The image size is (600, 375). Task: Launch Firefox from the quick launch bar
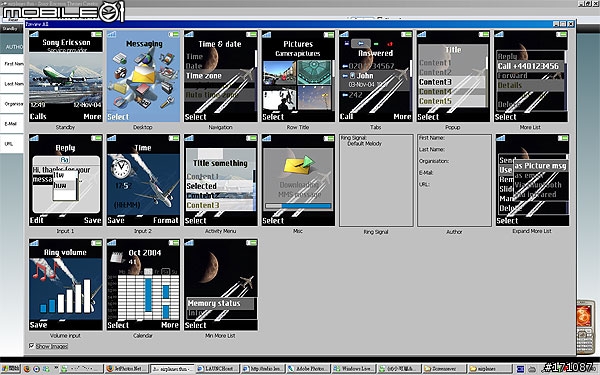(x=27, y=369)
